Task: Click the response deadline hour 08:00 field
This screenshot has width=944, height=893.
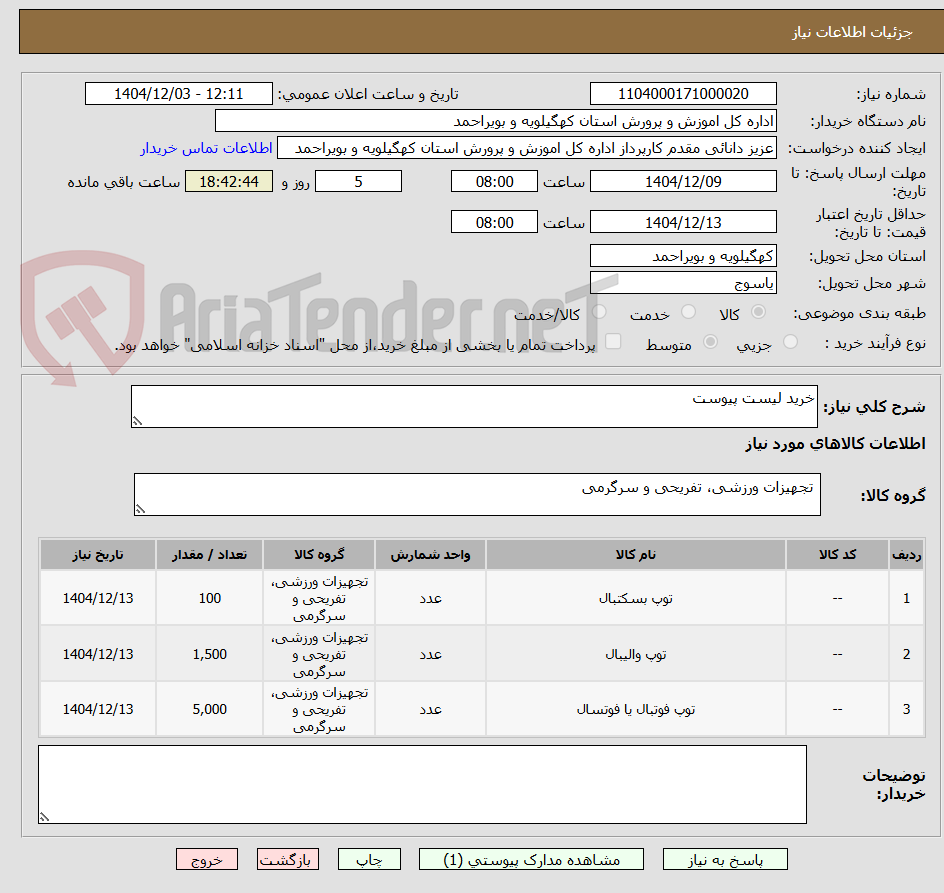Action: (494, 181)
